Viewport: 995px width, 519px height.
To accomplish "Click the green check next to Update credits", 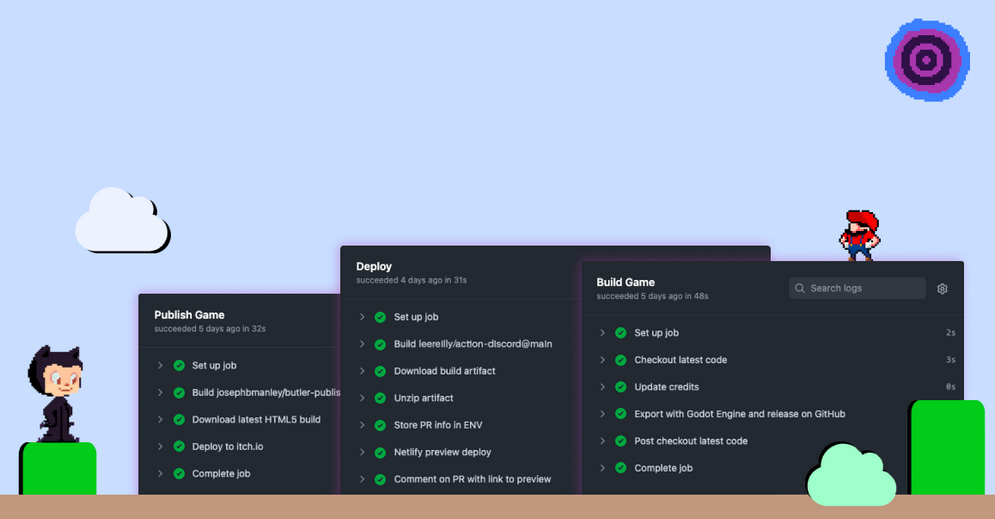I will pyautogui.click(x=620, y=387).
